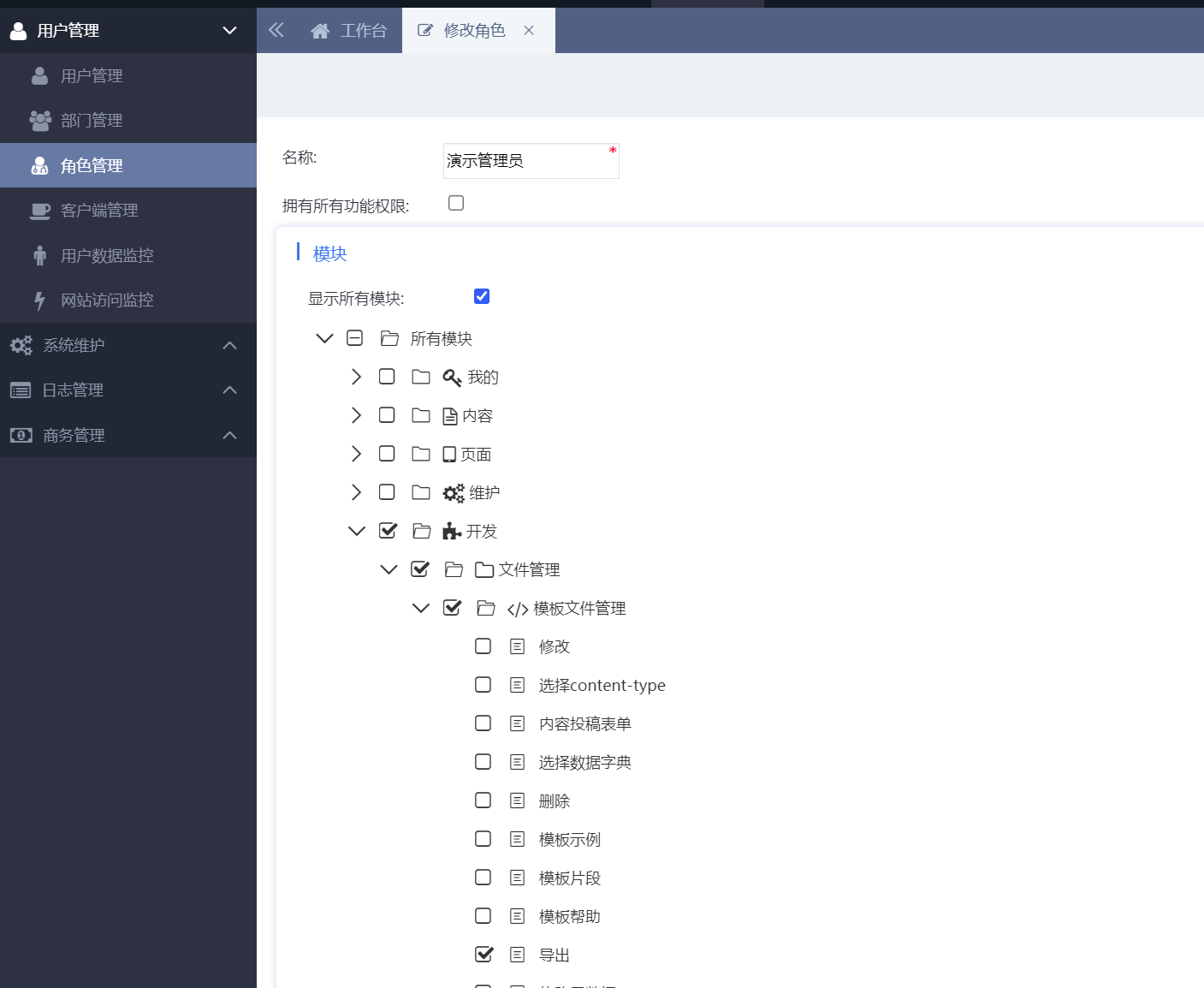Switch to the 工作台 tab
The height and width of the screenshot is (988, 1204).
[350, 31]
